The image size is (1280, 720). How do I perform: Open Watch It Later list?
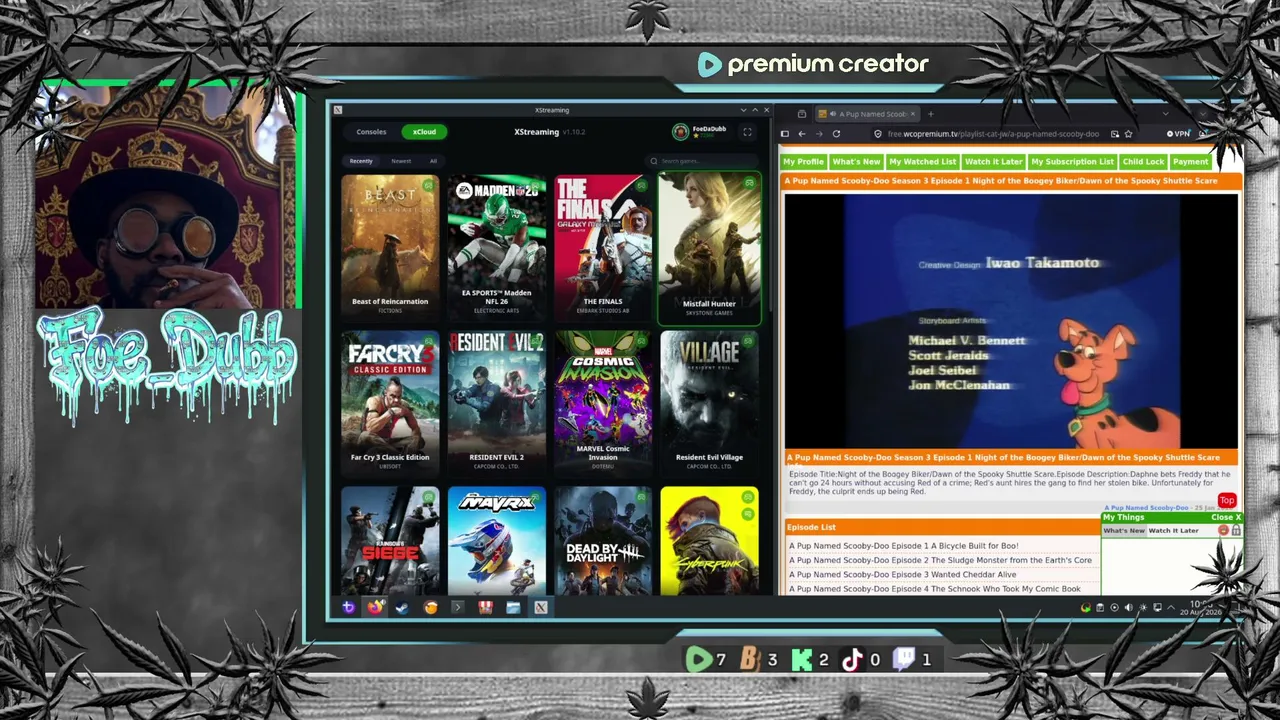pyautogui.click(x=994, y=162)
